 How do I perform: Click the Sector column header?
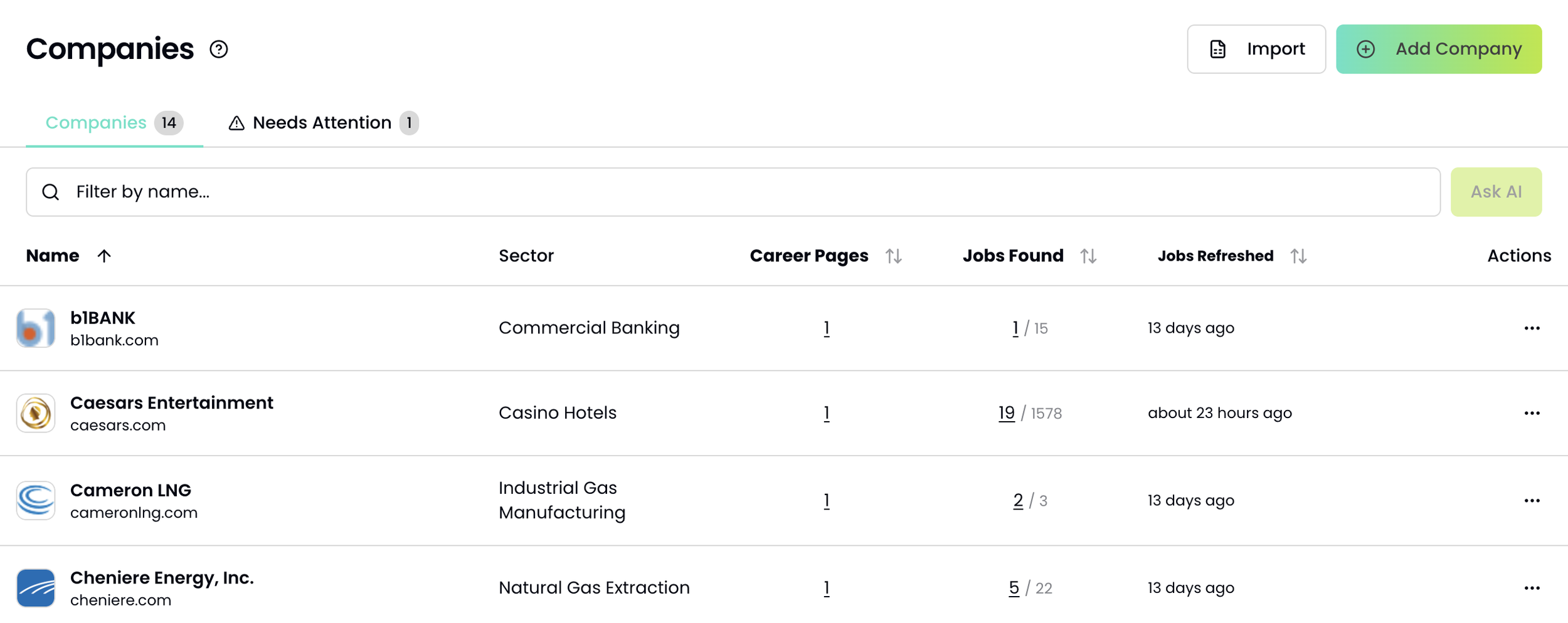tap(526, 256)
